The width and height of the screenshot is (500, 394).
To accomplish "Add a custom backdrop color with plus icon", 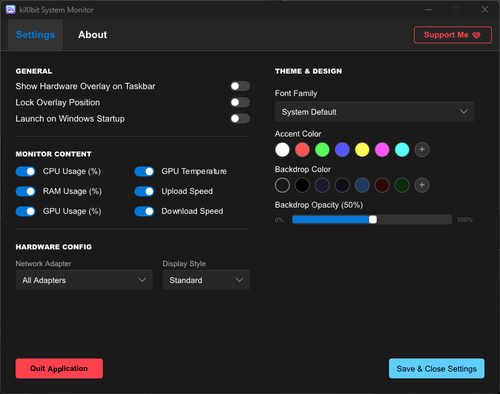I will (x=422, y=185).
